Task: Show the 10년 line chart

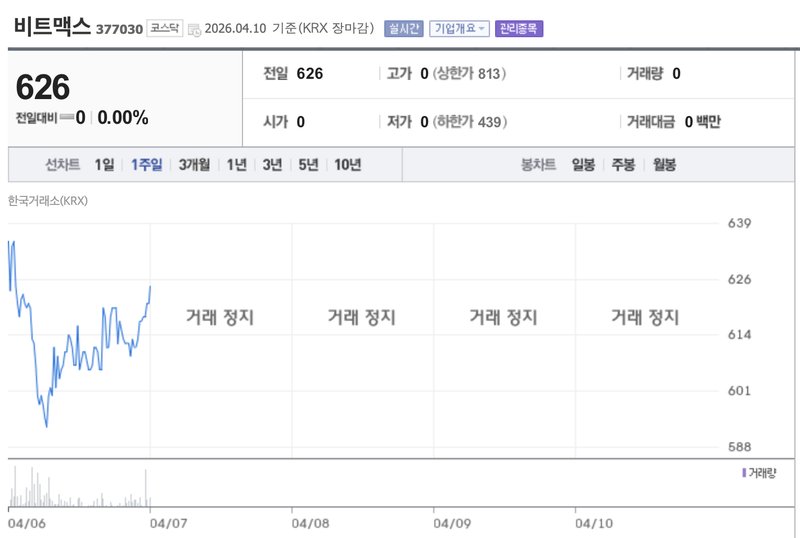Action: pos(347,165)
